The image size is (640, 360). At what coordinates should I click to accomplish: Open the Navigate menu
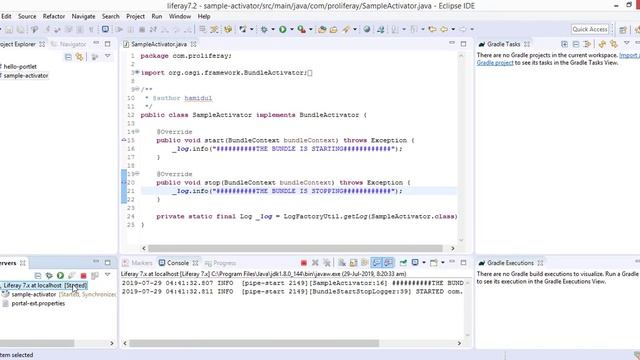[x=83, y=16]
